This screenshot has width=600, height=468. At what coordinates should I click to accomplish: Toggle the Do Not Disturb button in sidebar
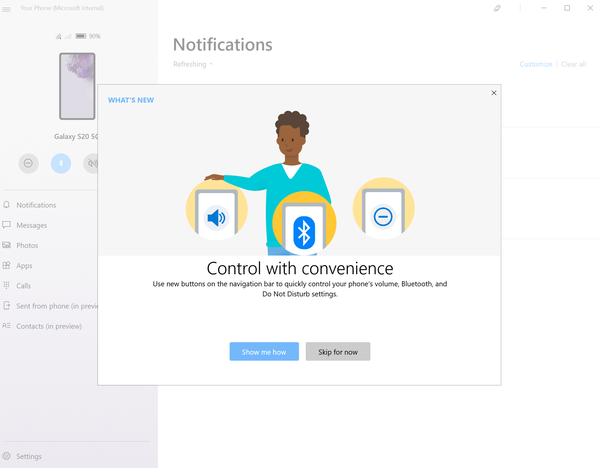coord(28,163)
